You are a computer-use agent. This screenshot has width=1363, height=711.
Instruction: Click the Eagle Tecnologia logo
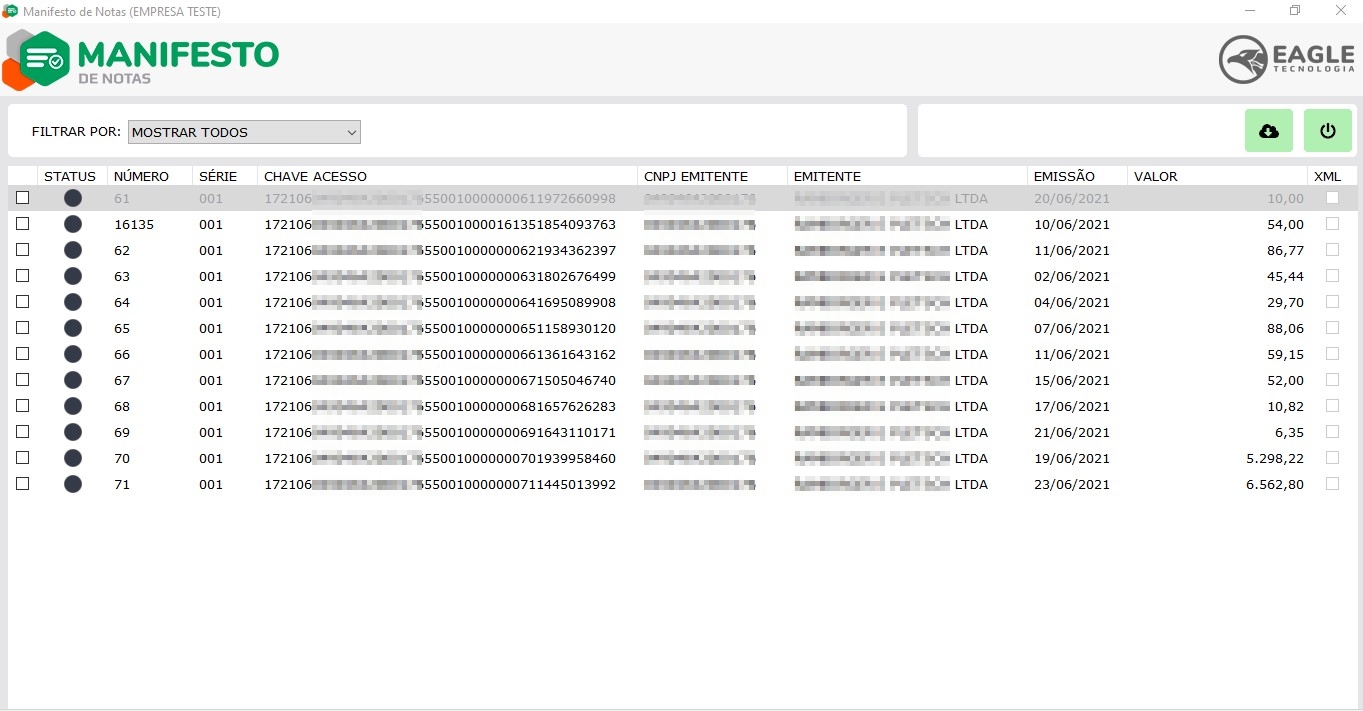point(1286,60)
